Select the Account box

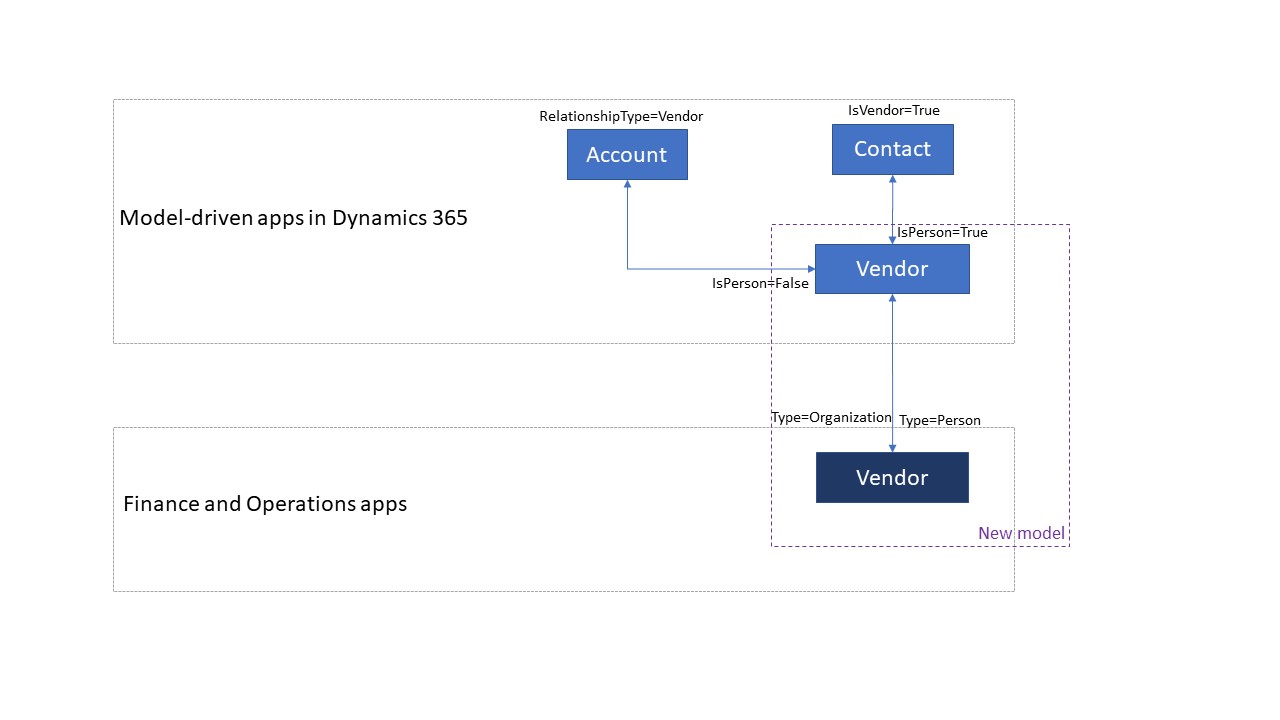coord(627,155)
